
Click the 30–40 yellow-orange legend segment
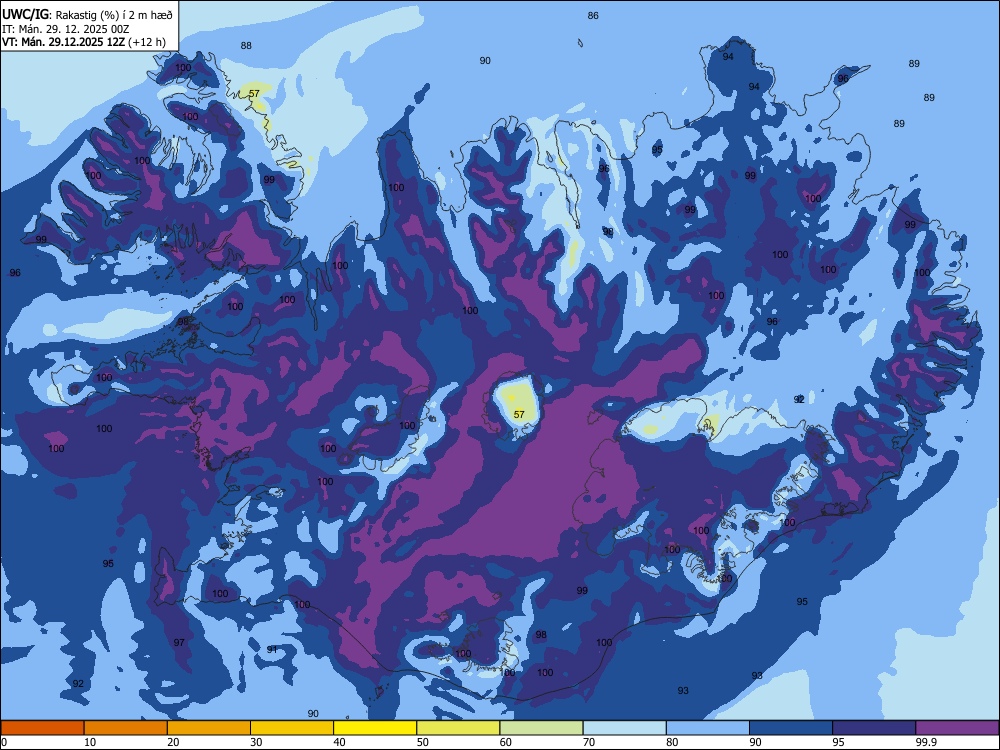(292, 728)
